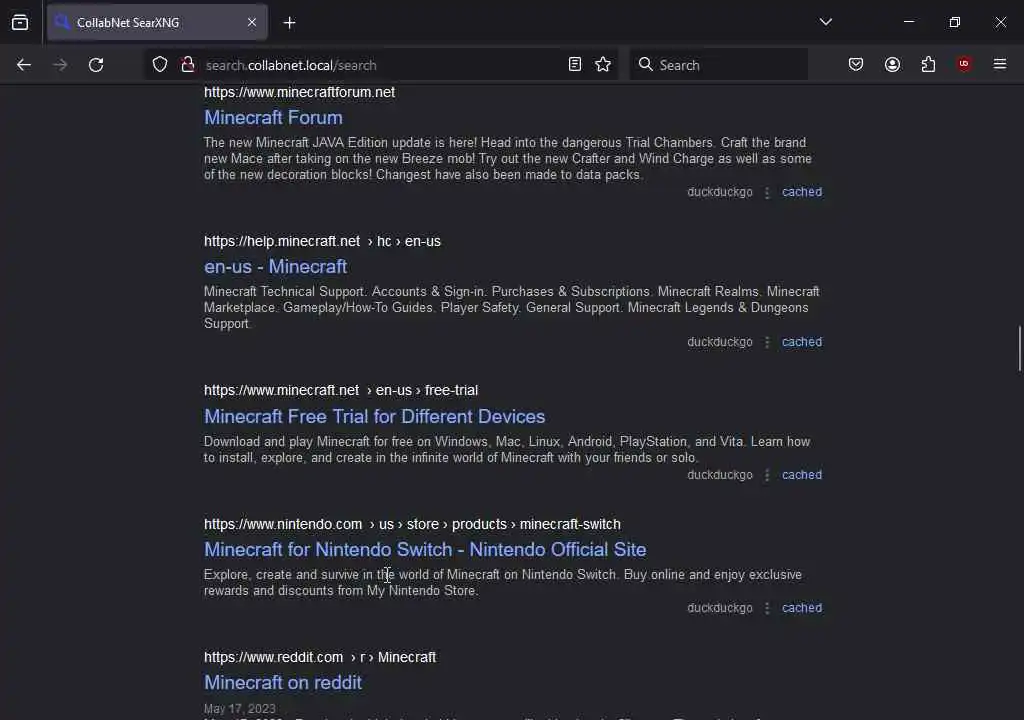The height and width of the screenshot is (720, 1024).
Task: Bookmark this page with star icon
Action: [x=603, y=65]
